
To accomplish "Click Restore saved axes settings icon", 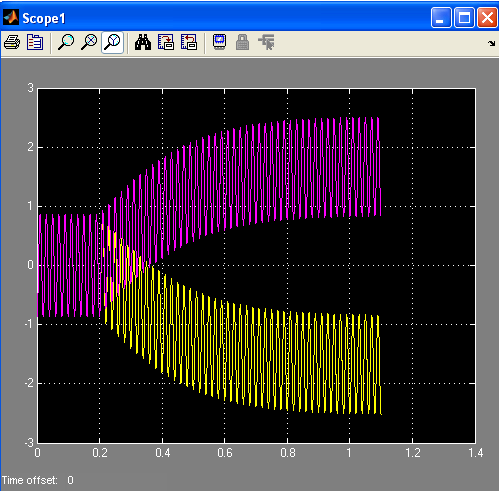I will pos(189,42).
